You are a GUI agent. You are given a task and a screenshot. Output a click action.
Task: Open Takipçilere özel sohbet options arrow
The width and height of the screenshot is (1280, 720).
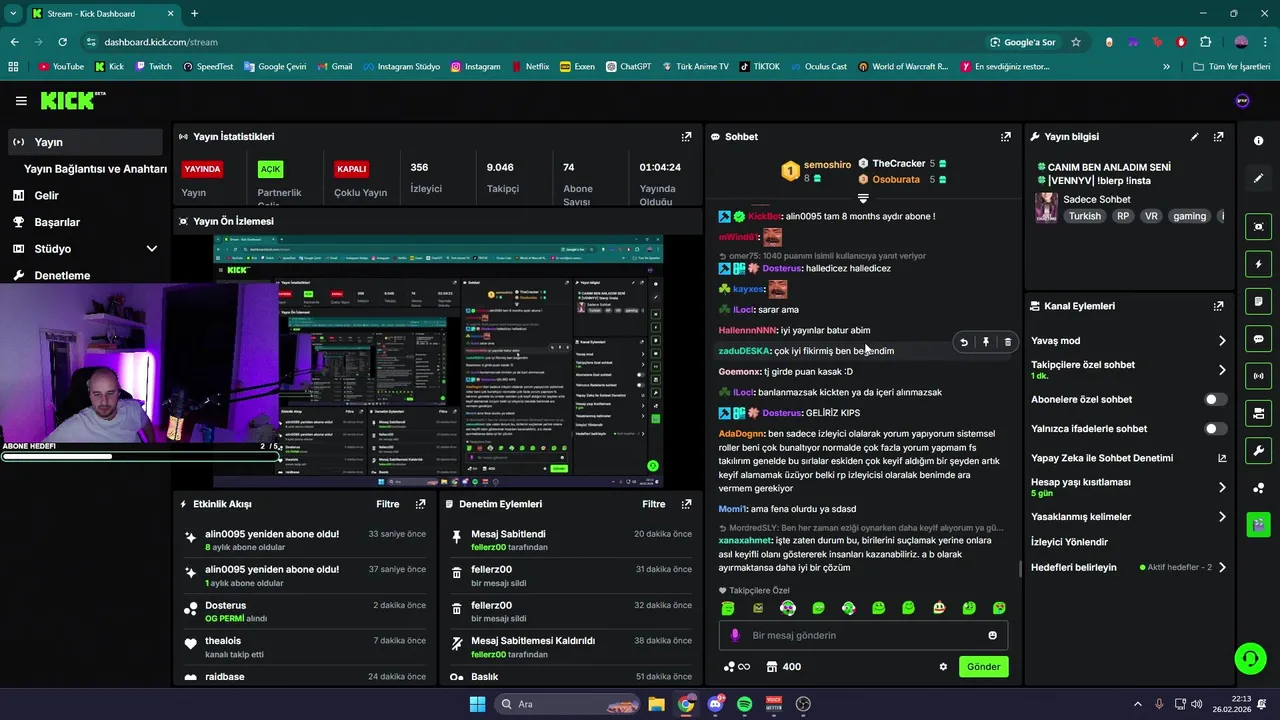[1222, 370]
